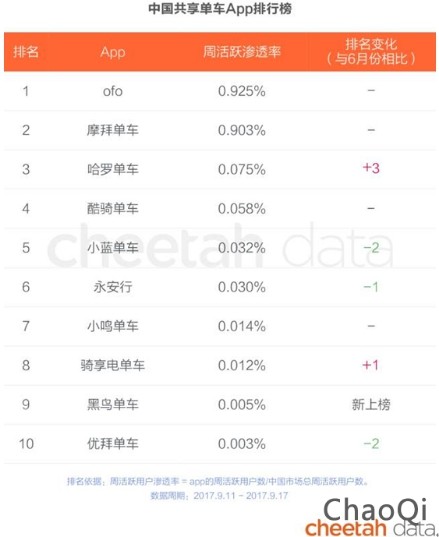This screenshot has width=439, height=537.
Task: Select the 0.014% penetration value
Action: tap(242, 326)
